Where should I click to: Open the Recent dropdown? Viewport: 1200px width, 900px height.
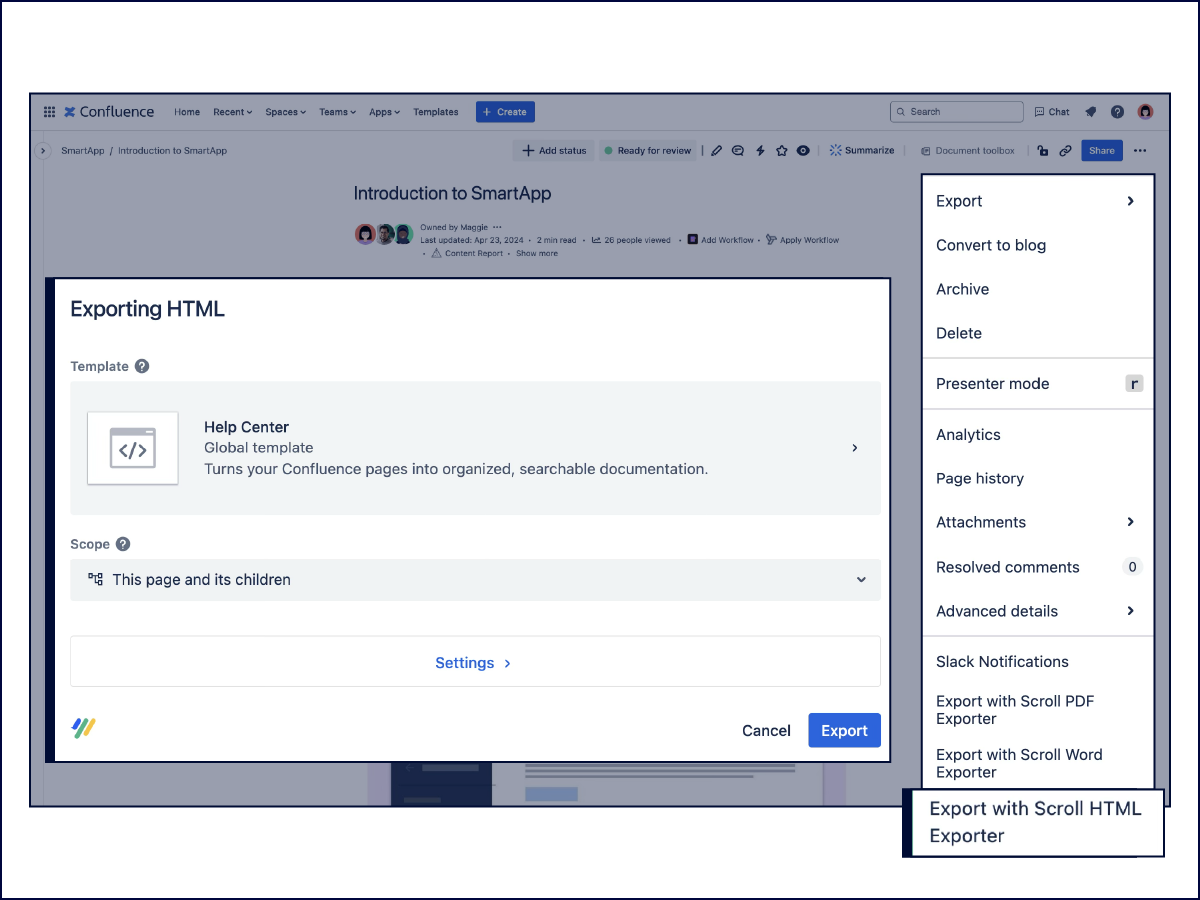(x=233, y=112)
